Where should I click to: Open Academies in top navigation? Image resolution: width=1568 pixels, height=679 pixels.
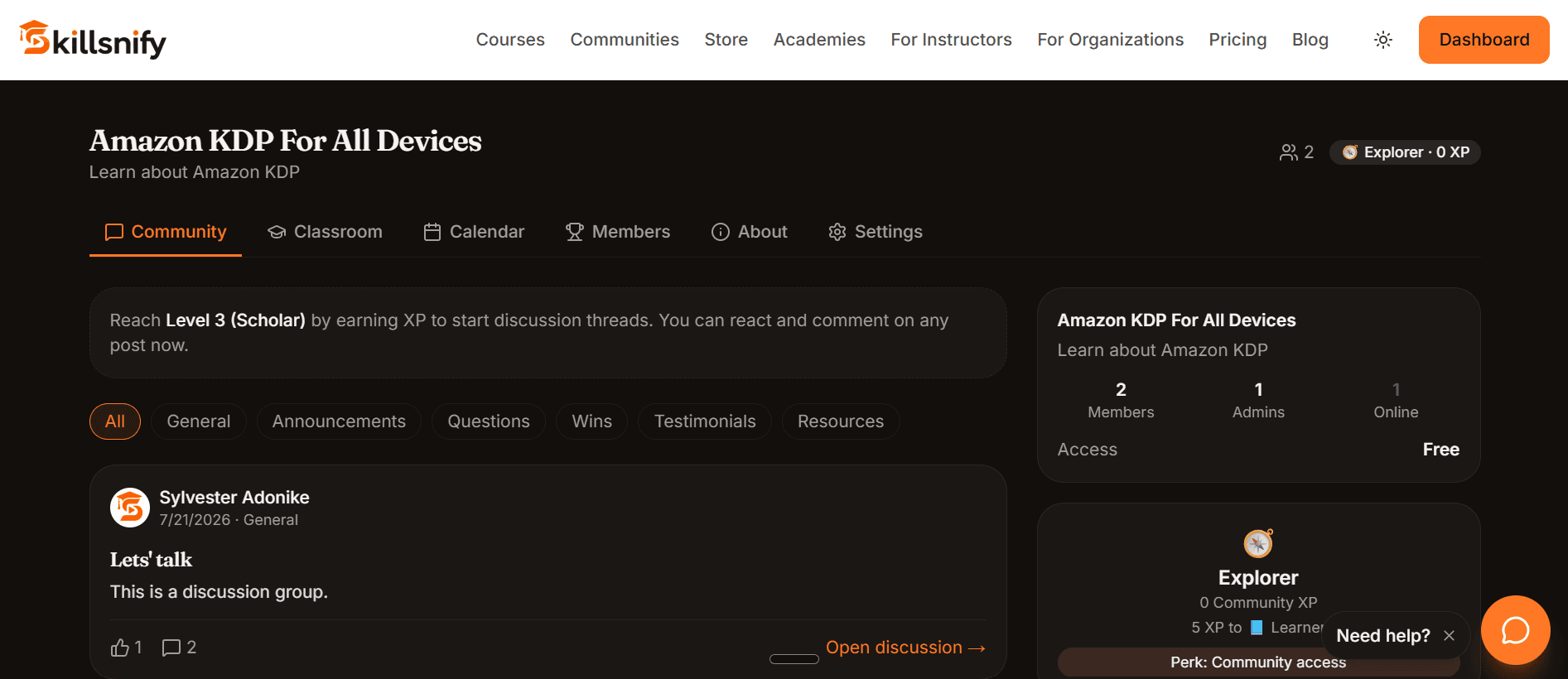[x=819, y=40]
